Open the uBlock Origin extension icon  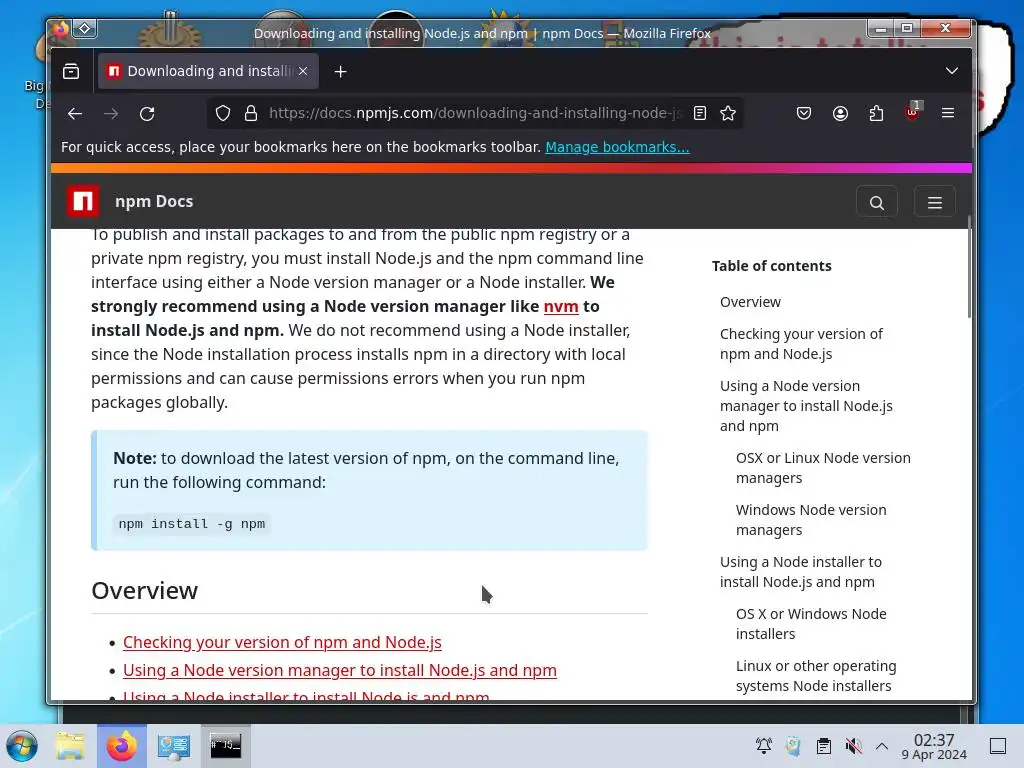pos(912,112)
